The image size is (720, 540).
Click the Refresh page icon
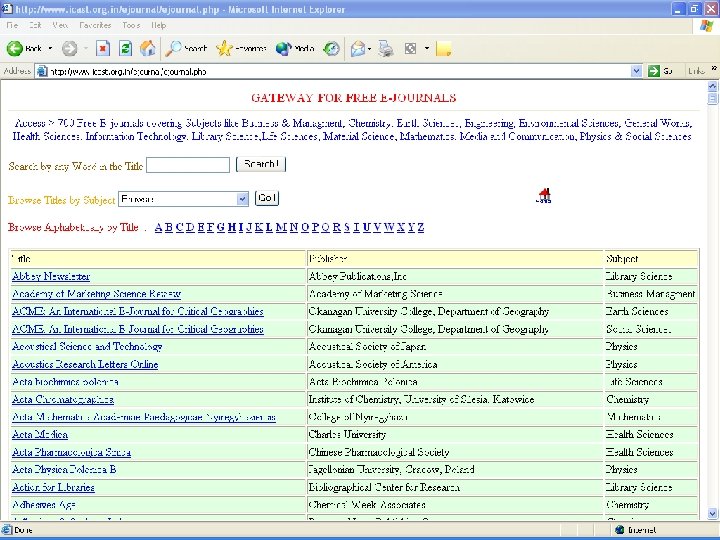click(x=125, y=48)
